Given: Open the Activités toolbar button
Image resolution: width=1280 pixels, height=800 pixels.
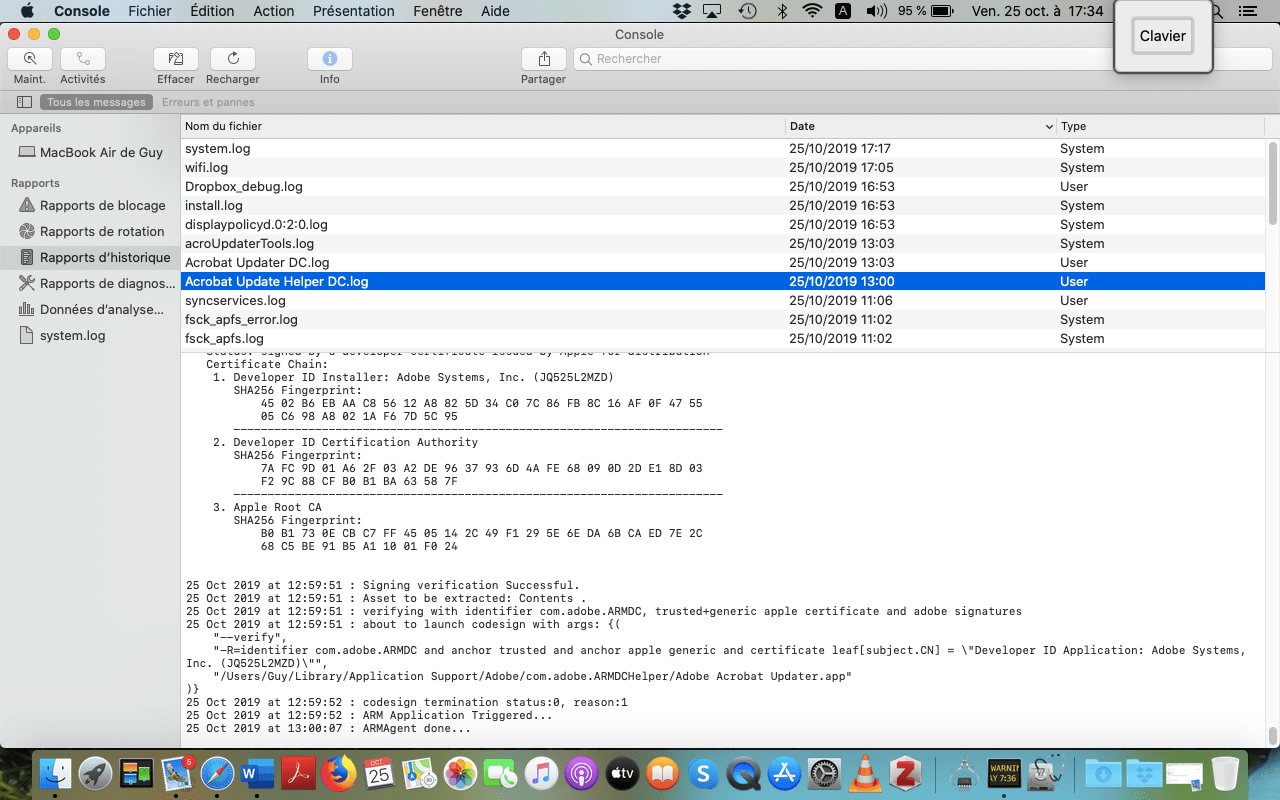Looking at the screenshot, I should 83,59.
